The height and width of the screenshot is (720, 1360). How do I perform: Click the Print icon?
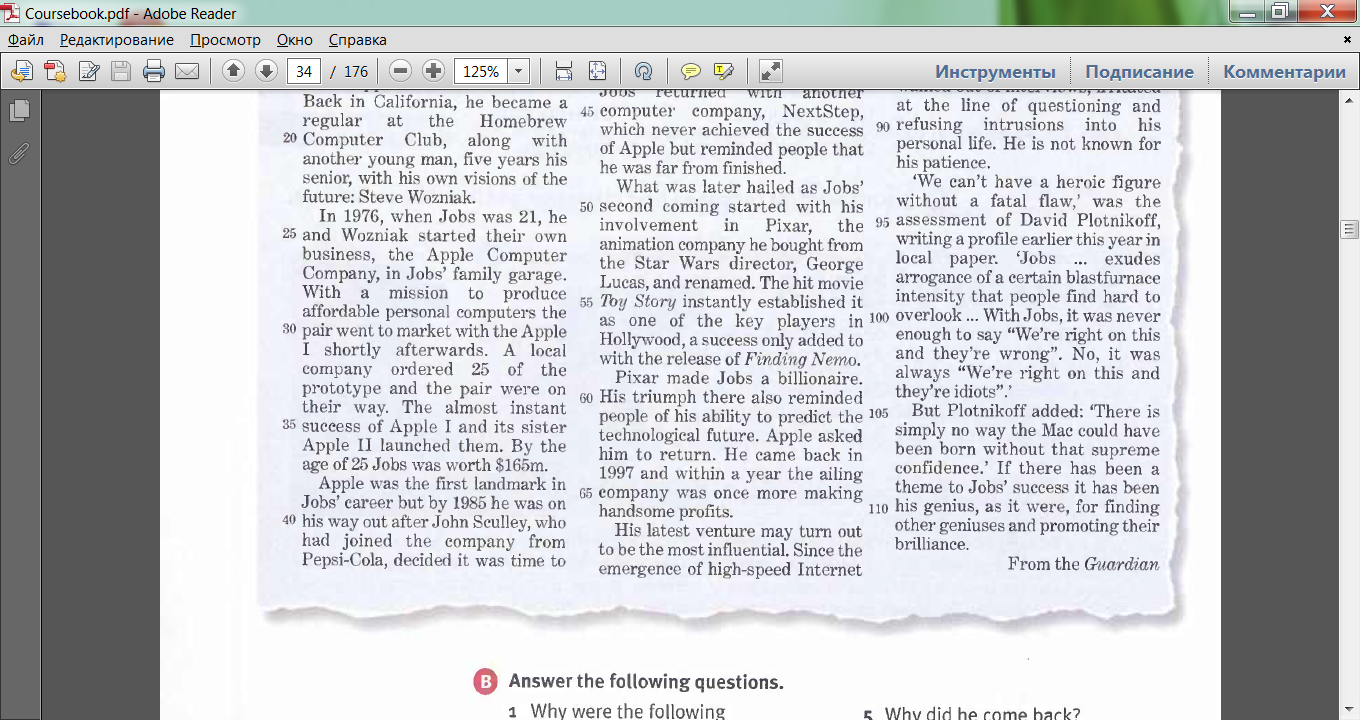pyautogui.click(x=154, y=71)
